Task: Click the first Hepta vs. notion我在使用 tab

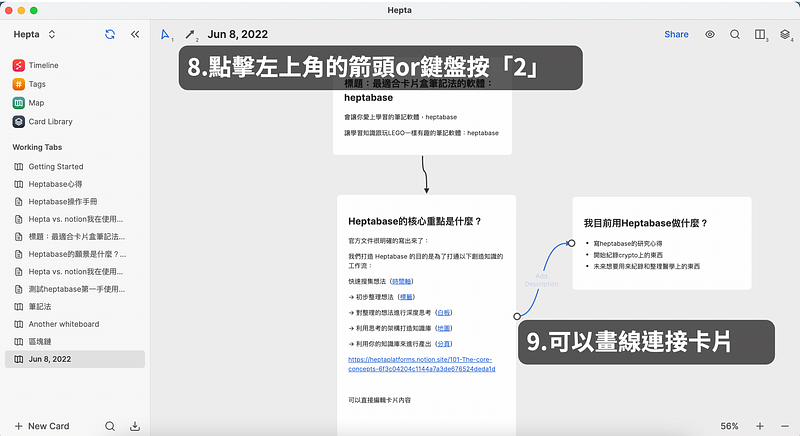Action: click(75, 219)
